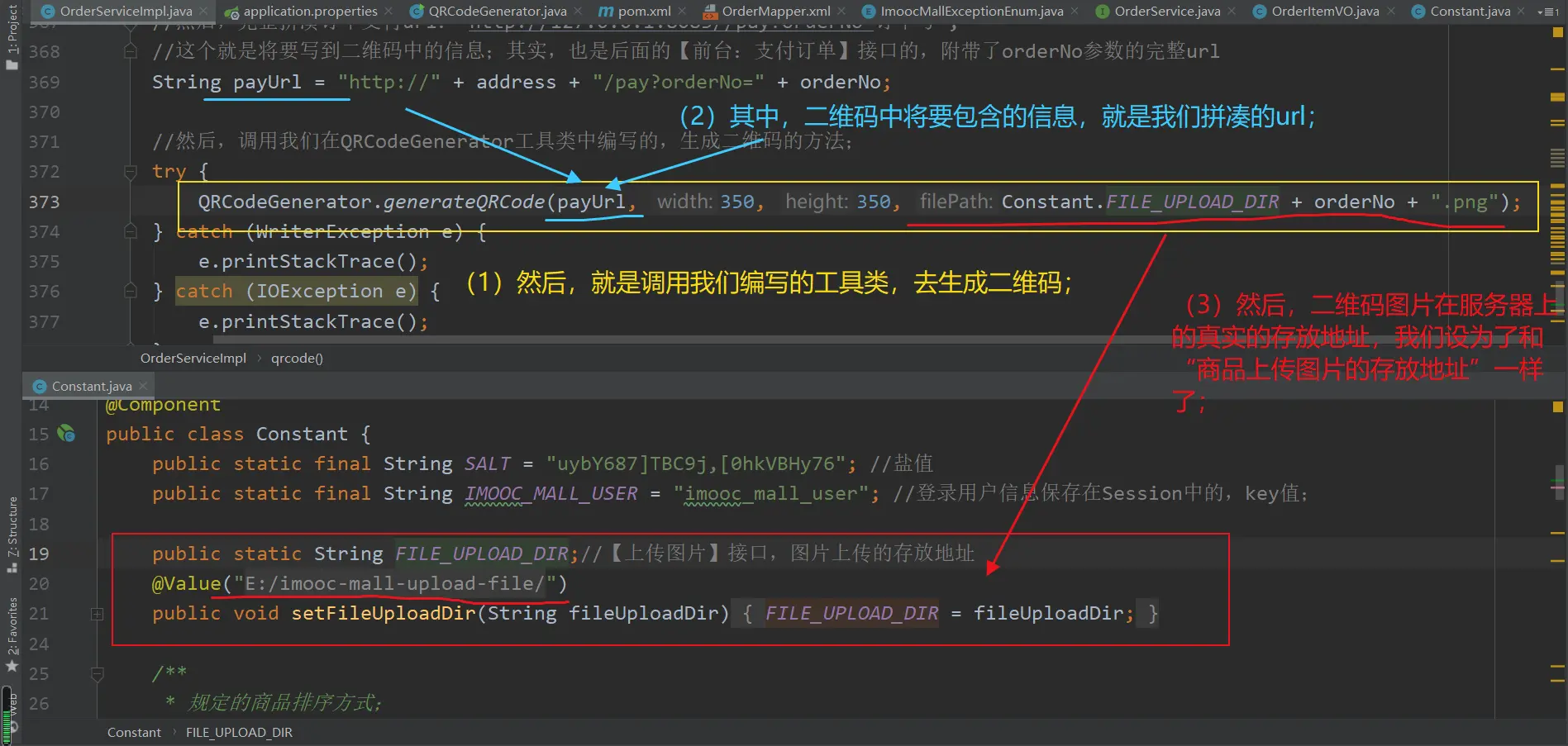Viewport: 1568px width, 746px height.
Task: Click the OrderServiceImpl breadcrumb
Action: (193, 358)
